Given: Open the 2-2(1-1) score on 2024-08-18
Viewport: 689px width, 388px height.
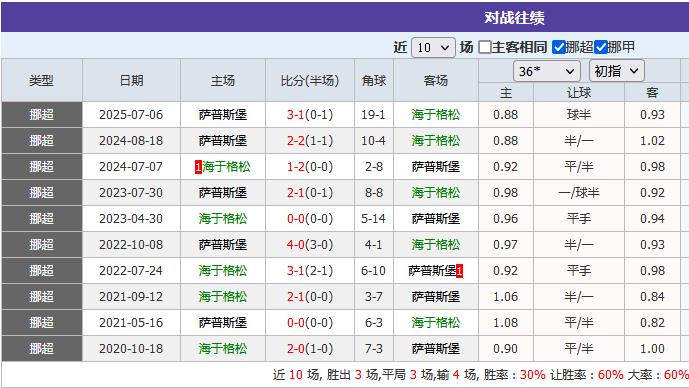Looking at the screenshot, I should [310, 141].
